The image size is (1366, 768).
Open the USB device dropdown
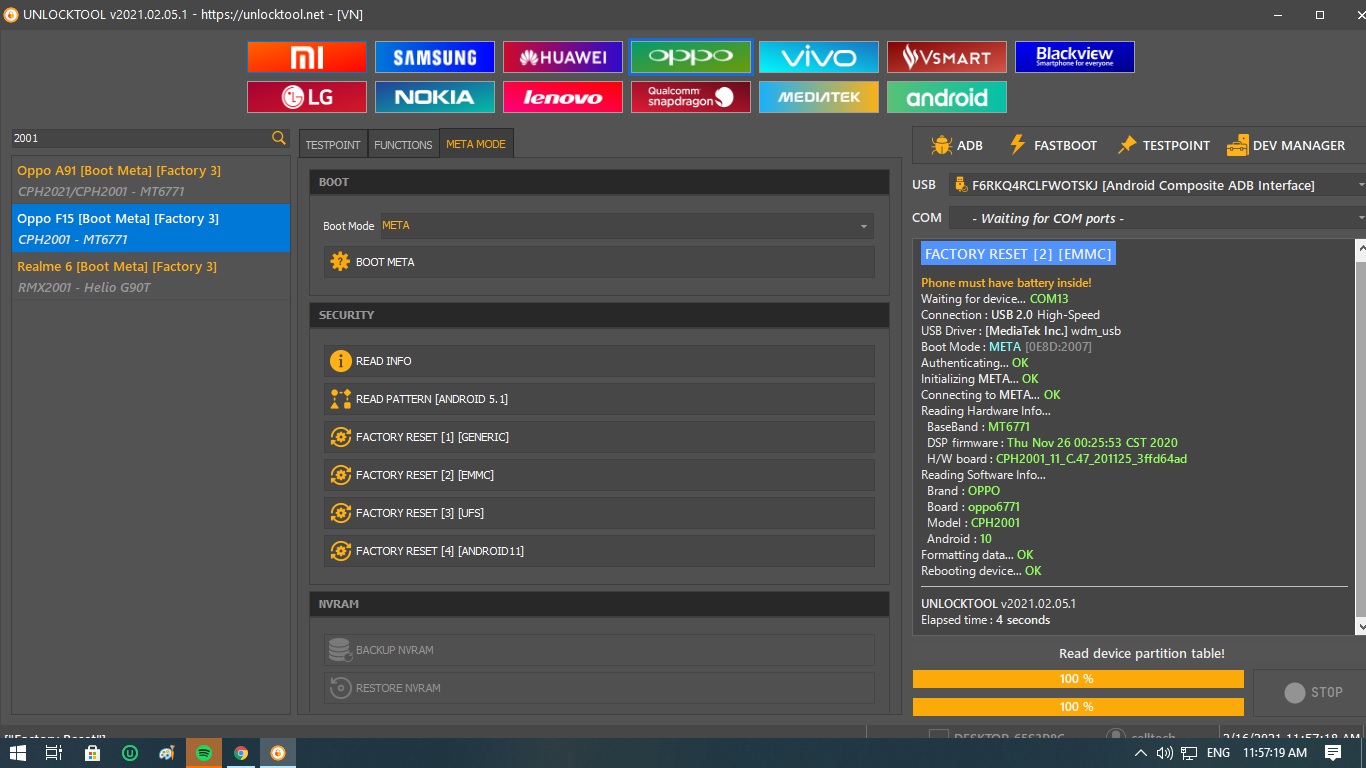(x=1156, y=185)
